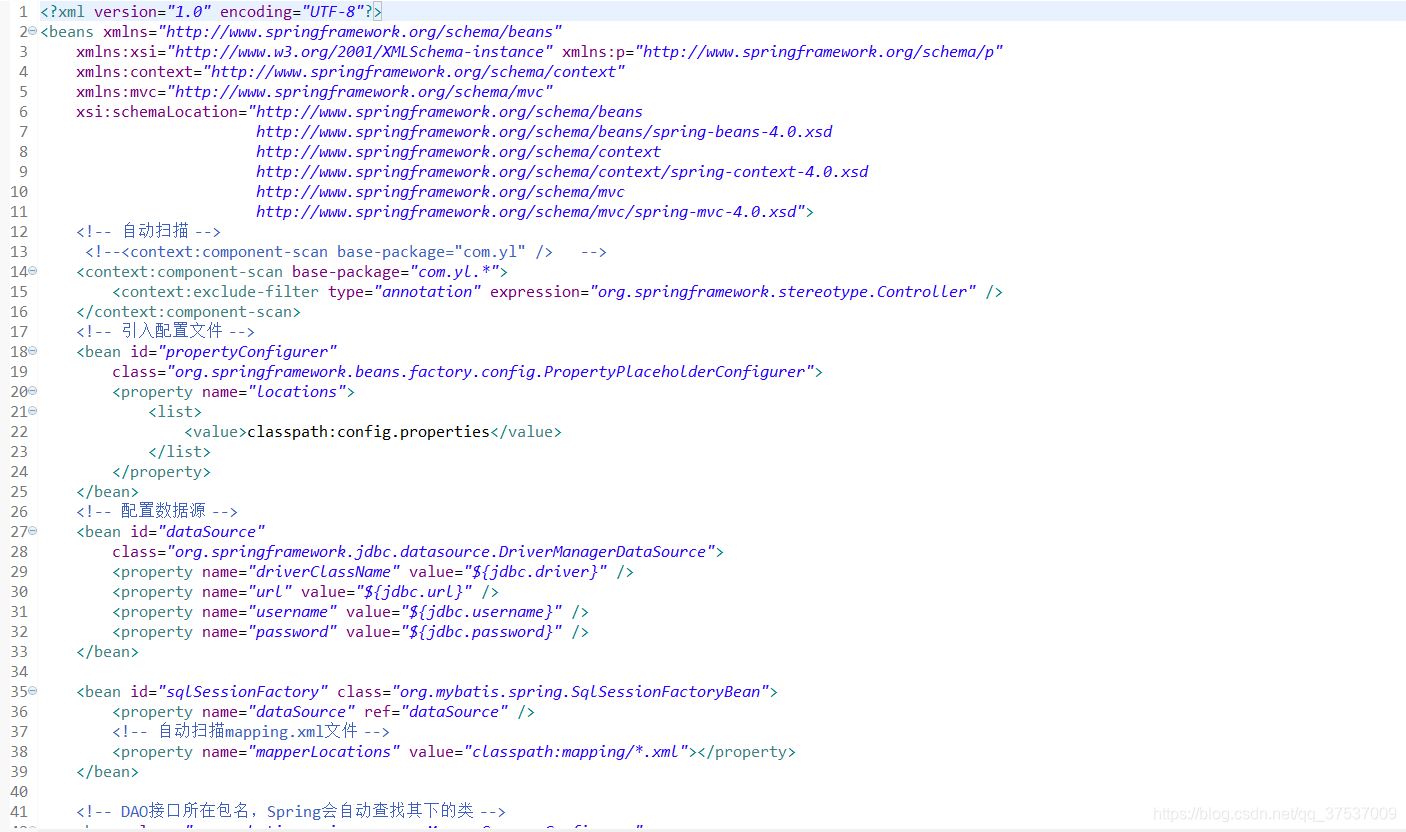Click the SqlSessionFactoryBean class value
The height and width of the screenshot is (832, 1406).
click(580, 692)
